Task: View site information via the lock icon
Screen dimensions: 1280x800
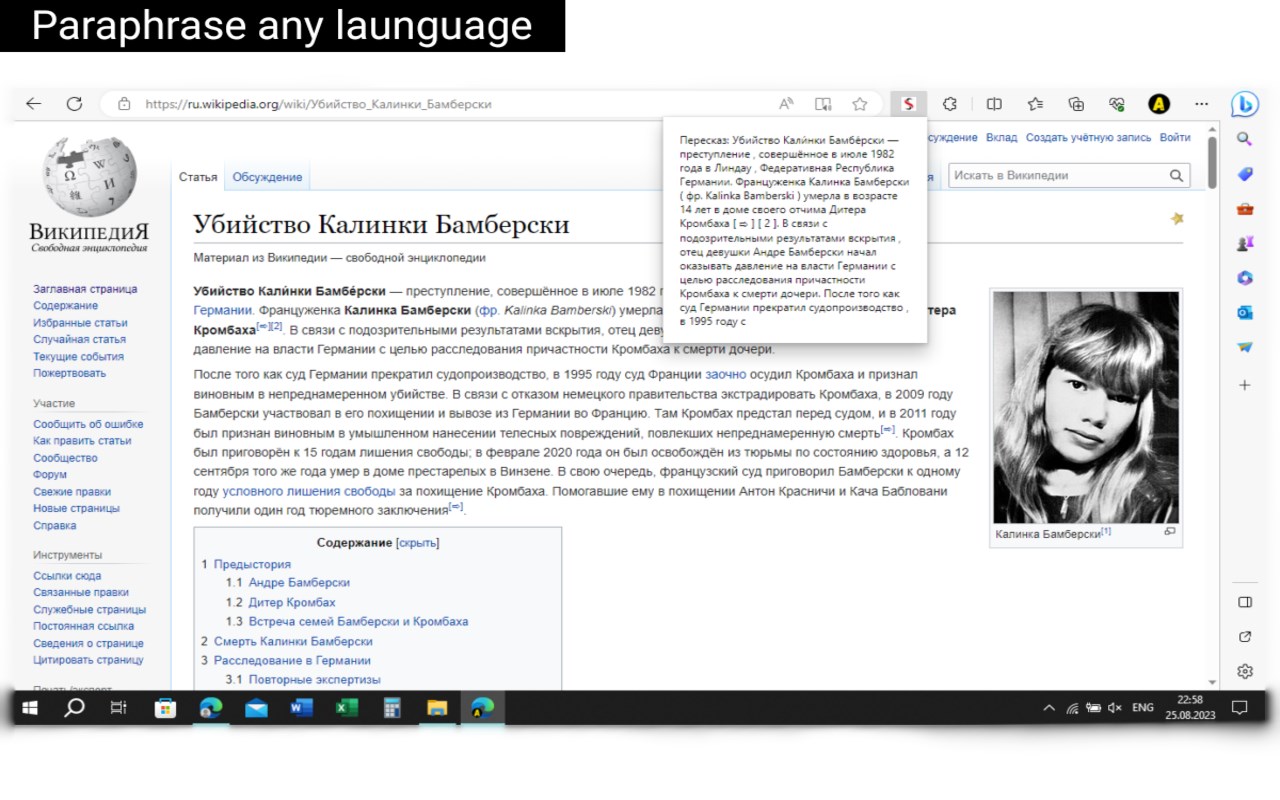Action: (x=124, y=104)
